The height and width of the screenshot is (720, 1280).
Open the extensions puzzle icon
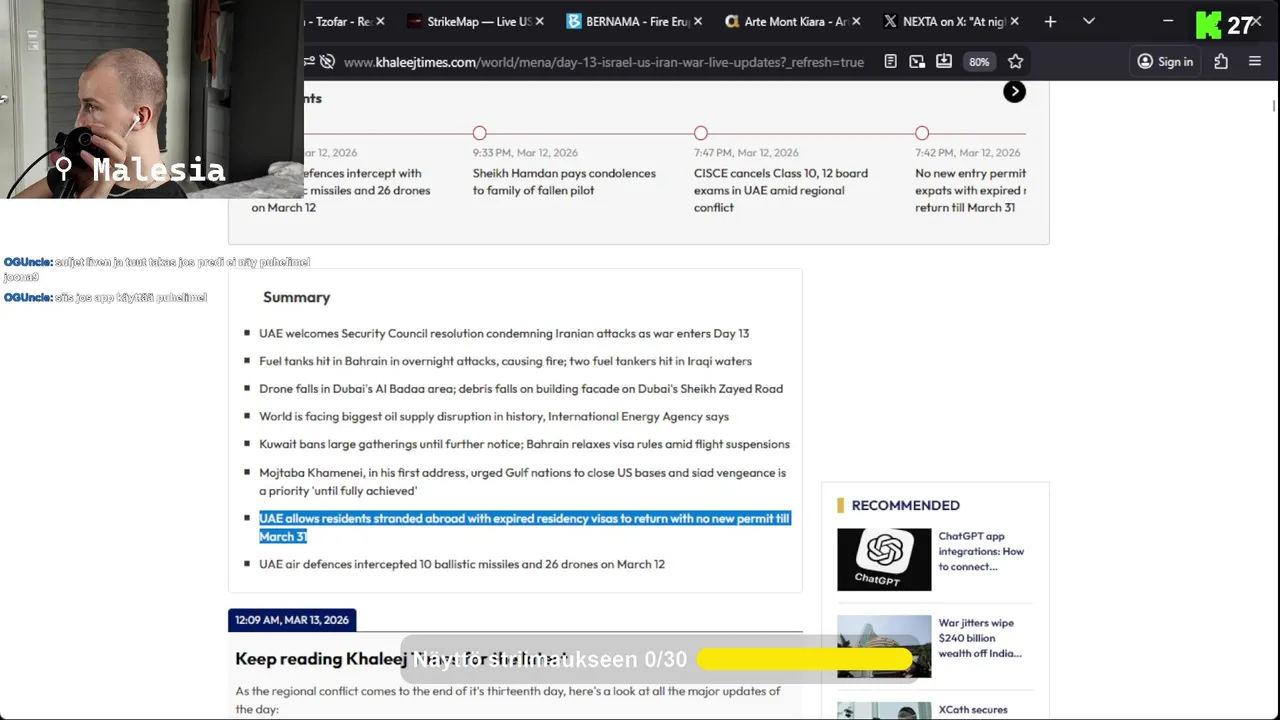[x=1221, y=62]
